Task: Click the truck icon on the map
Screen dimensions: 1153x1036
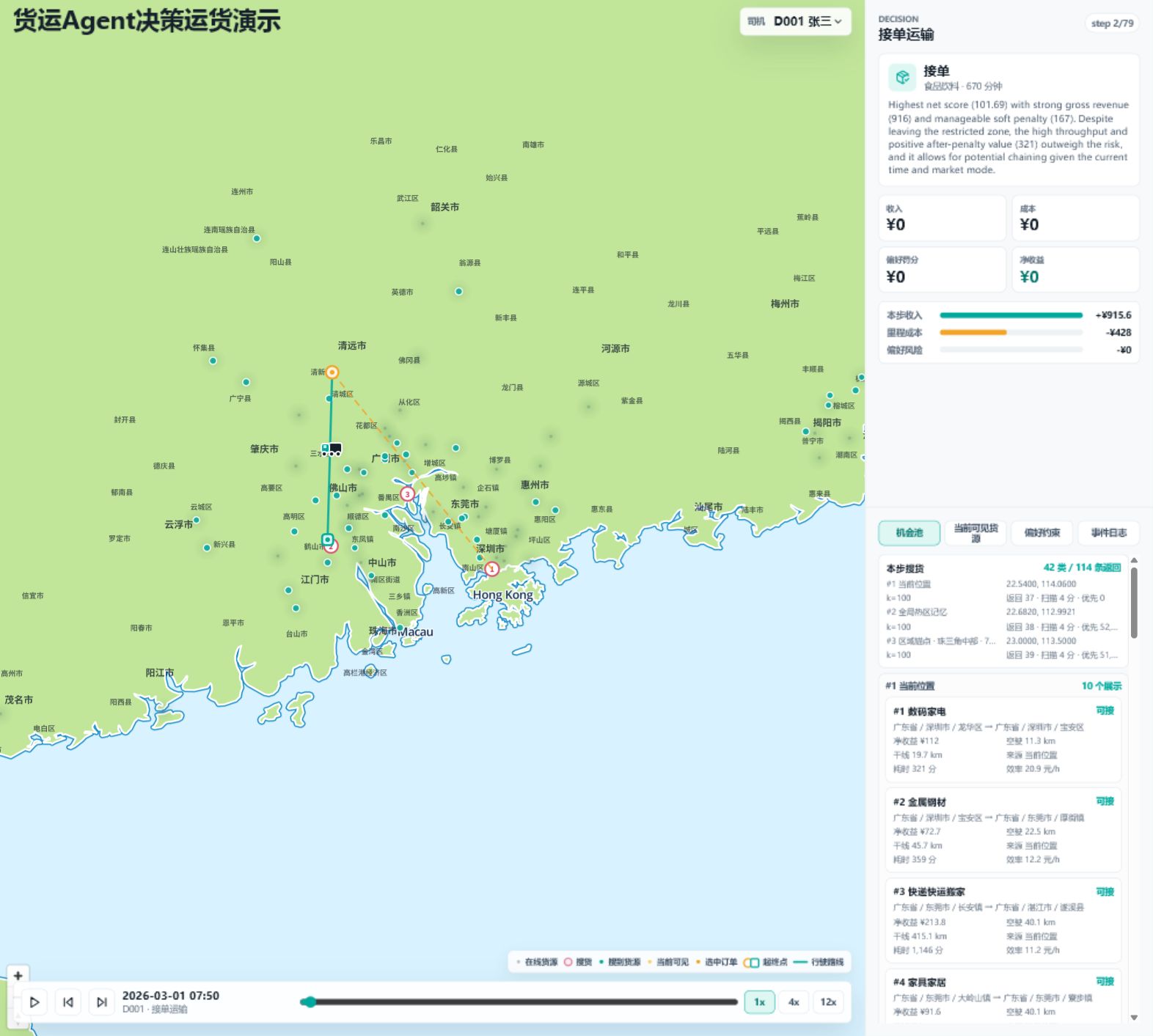Action: (x=332, y=449)
